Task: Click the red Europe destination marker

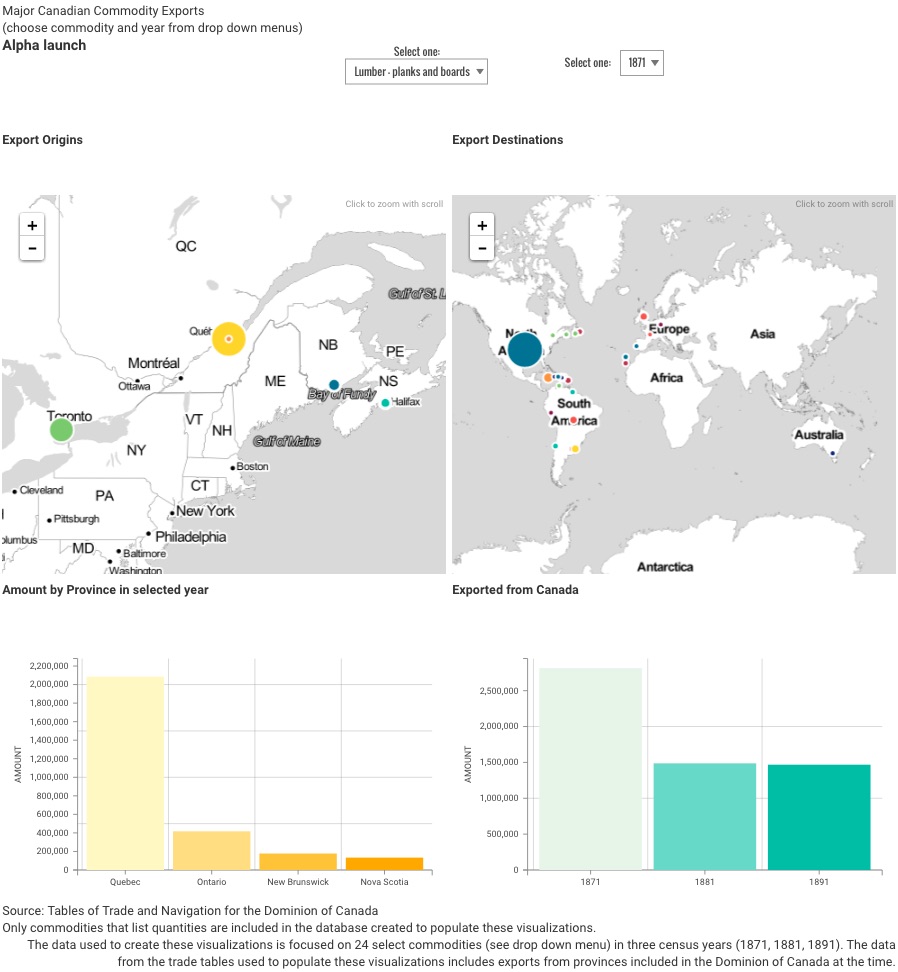Action: tap(643, 317)
